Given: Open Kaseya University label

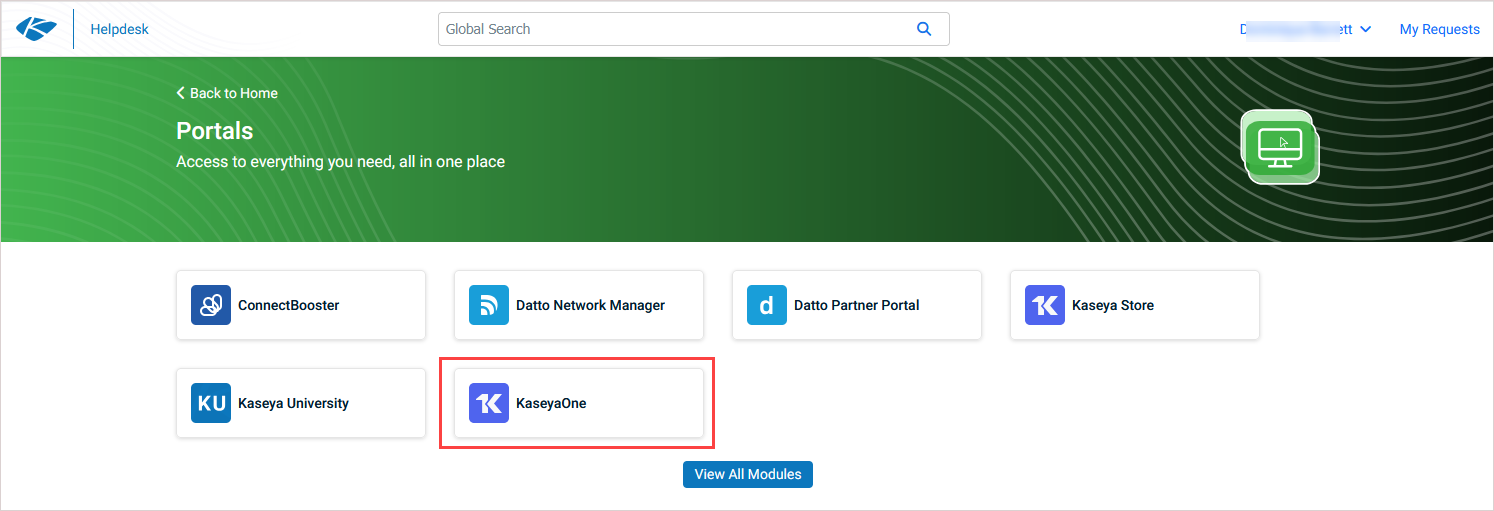Looking at the screenshot, I should (293, 403).
